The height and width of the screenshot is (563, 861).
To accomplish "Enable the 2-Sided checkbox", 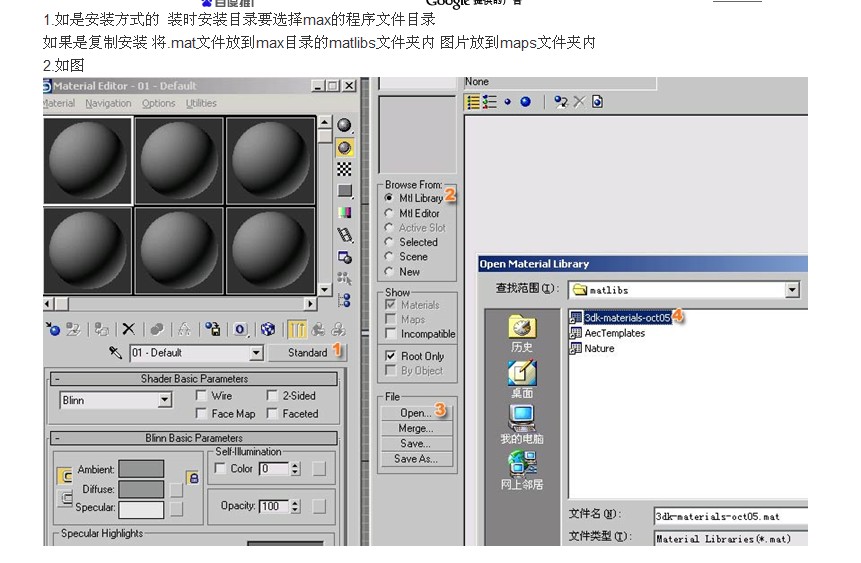I will (x=272, y=395).
